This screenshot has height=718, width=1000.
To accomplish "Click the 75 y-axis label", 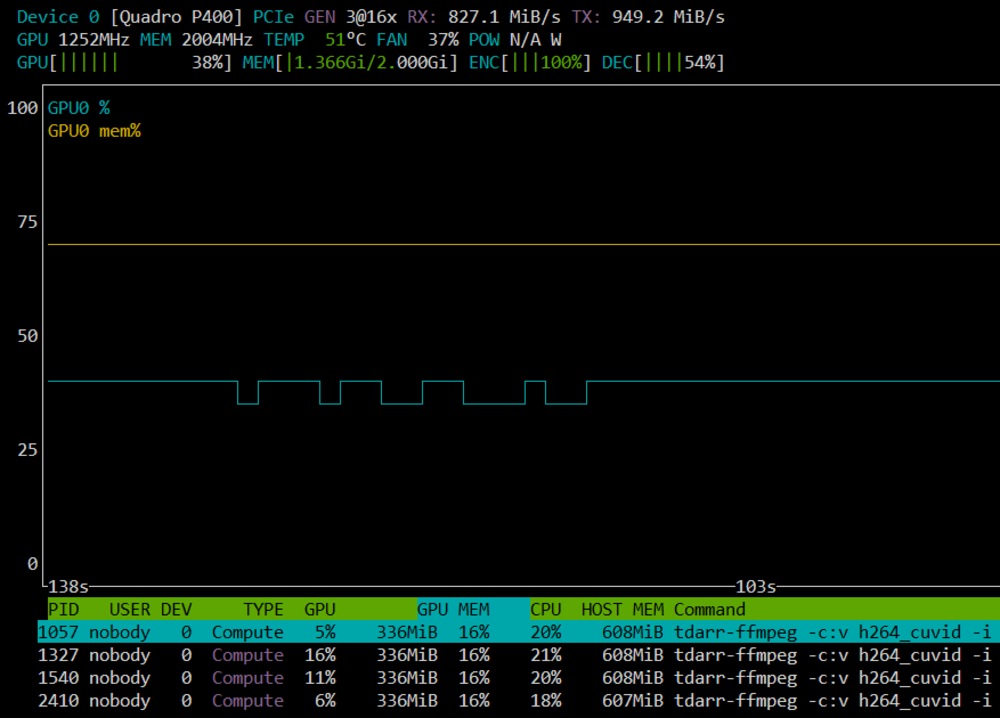I will (27, 222).
